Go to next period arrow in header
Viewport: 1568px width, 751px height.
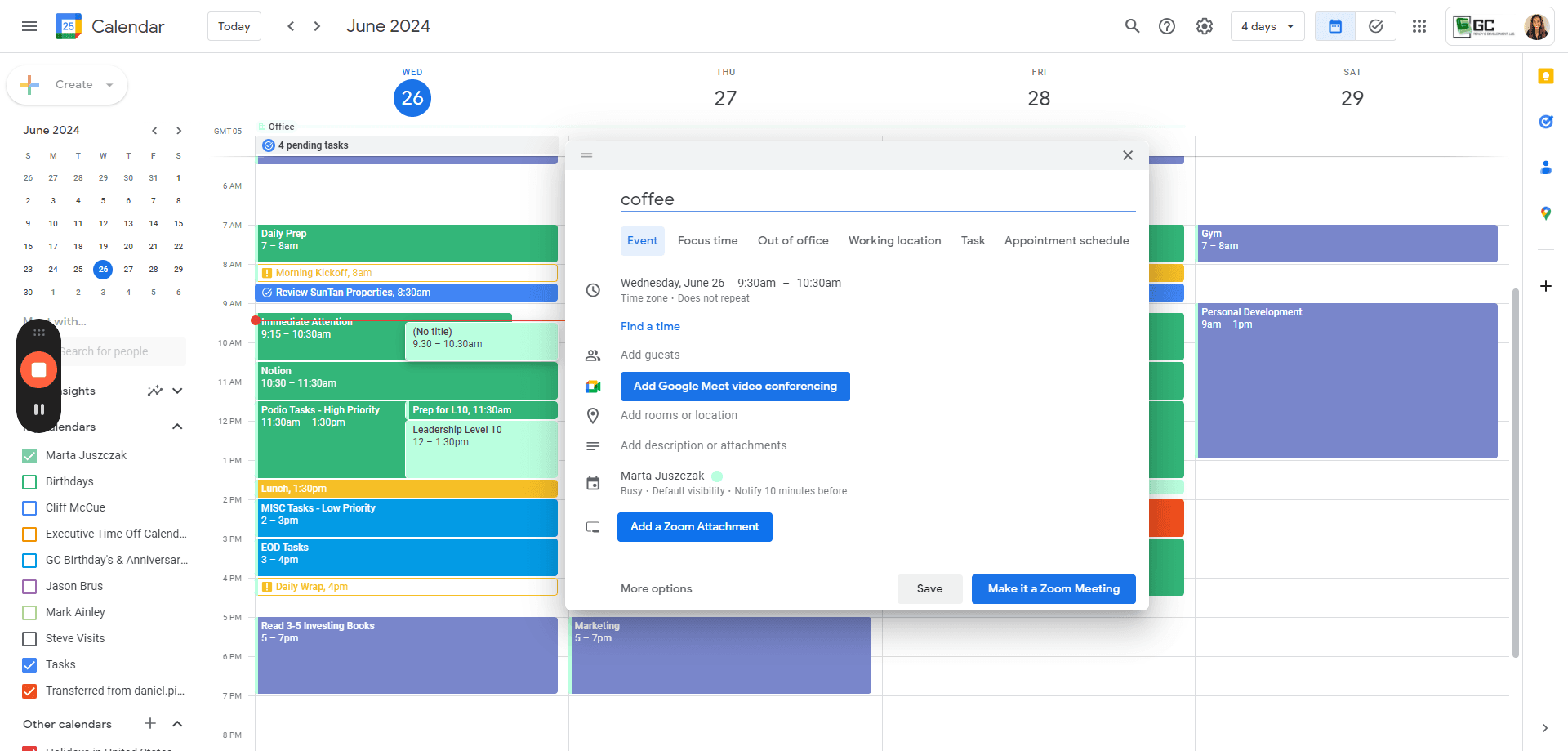(317, 26)
